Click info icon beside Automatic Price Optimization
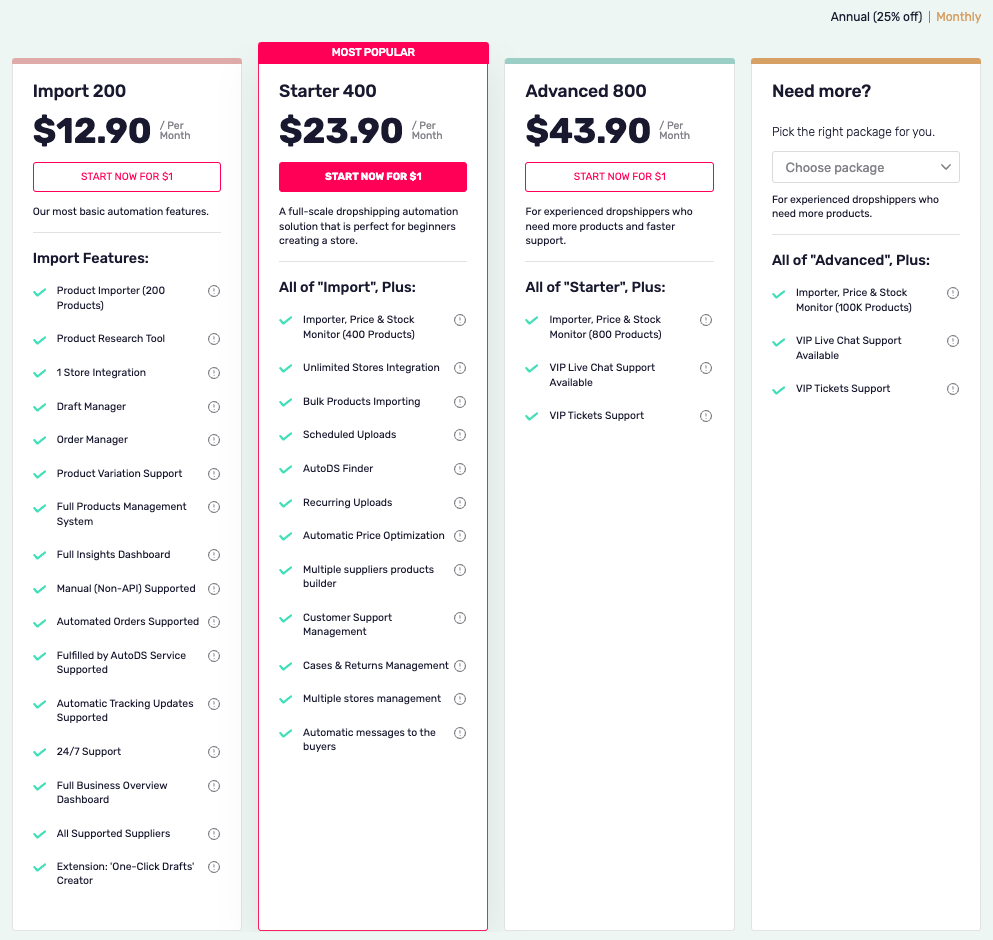This screenshot has height=940, width=993. point(459,535)
